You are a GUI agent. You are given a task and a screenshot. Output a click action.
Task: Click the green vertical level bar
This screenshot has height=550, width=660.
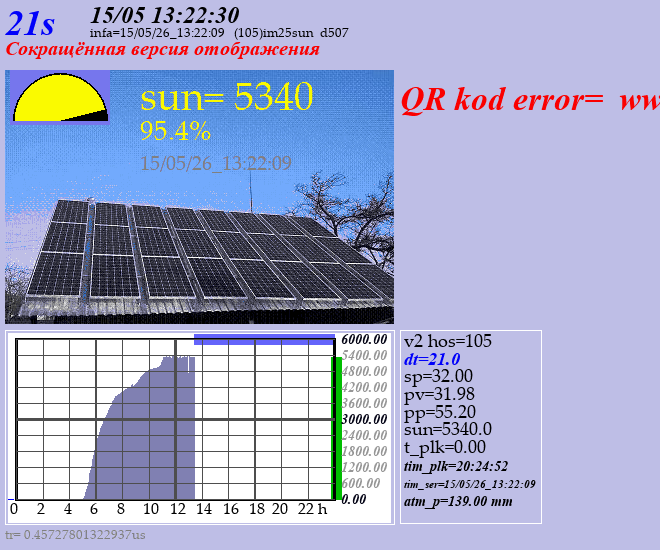tap(337, 428)
